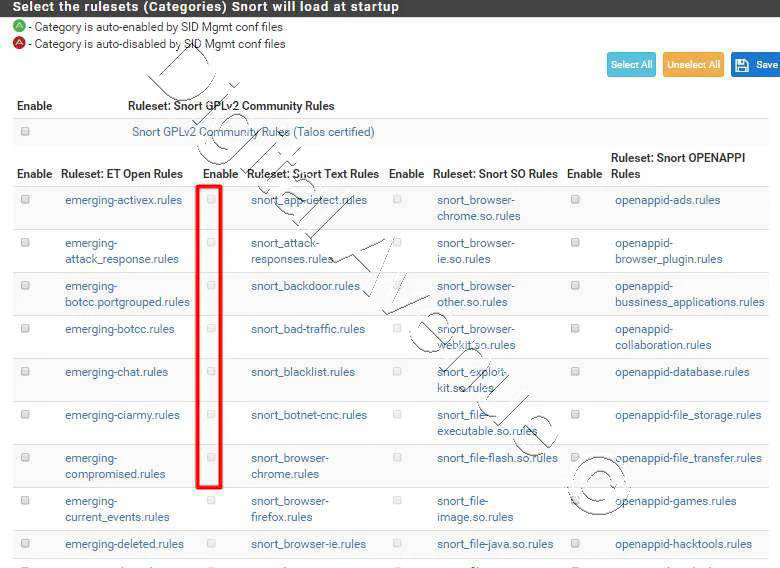The image size is (780, 568).
Task: Open snort_blacklist.rules link
Action: click(x=303, y=372)
